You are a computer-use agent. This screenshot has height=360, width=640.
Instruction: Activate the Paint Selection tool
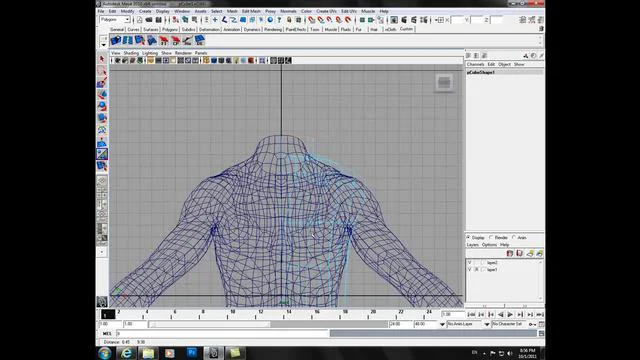point(102,83)
